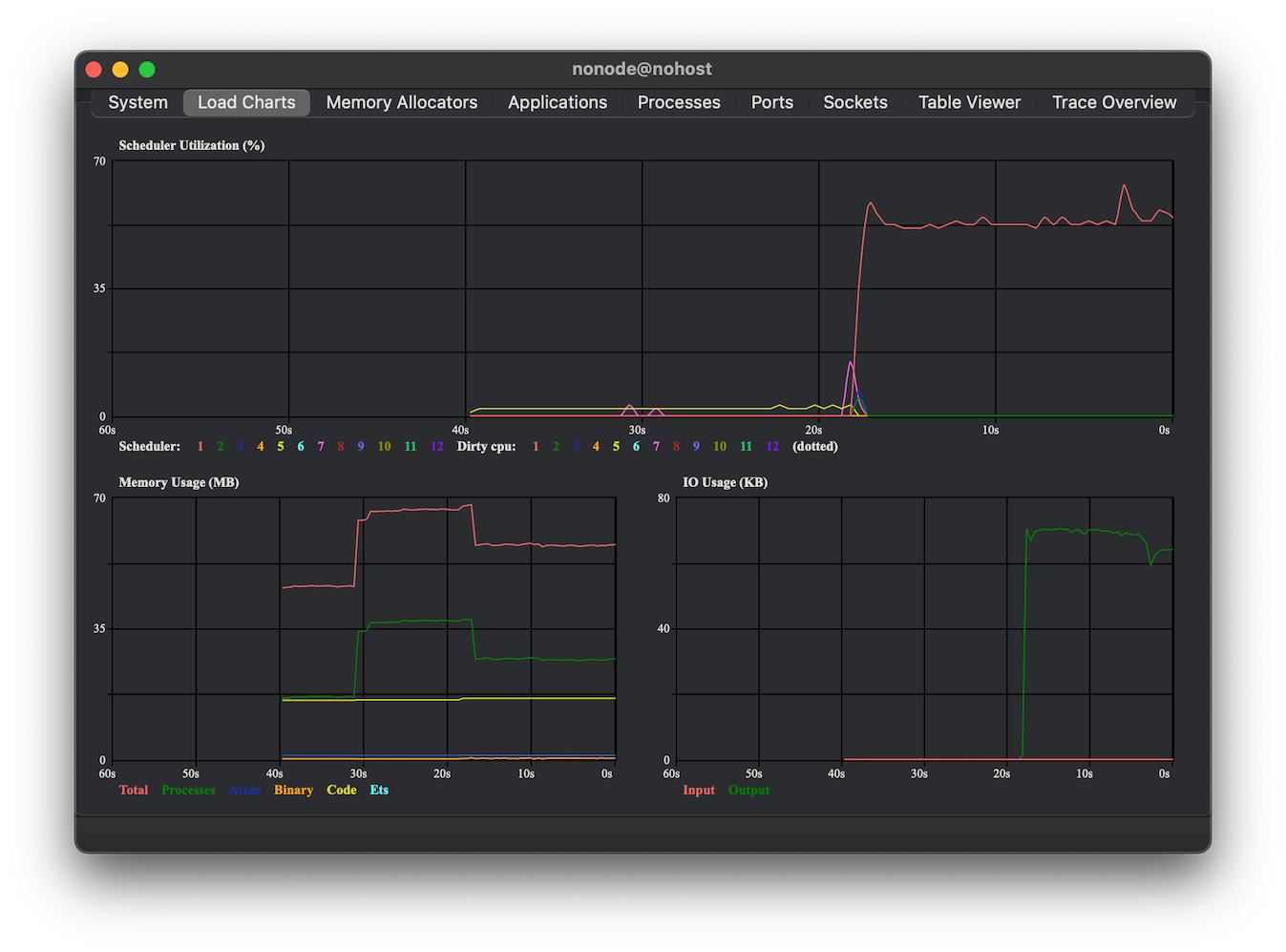Screen dimensions: 1286x952
Task: Click Dirty cpu legend number 6
Action: point(636,446)
